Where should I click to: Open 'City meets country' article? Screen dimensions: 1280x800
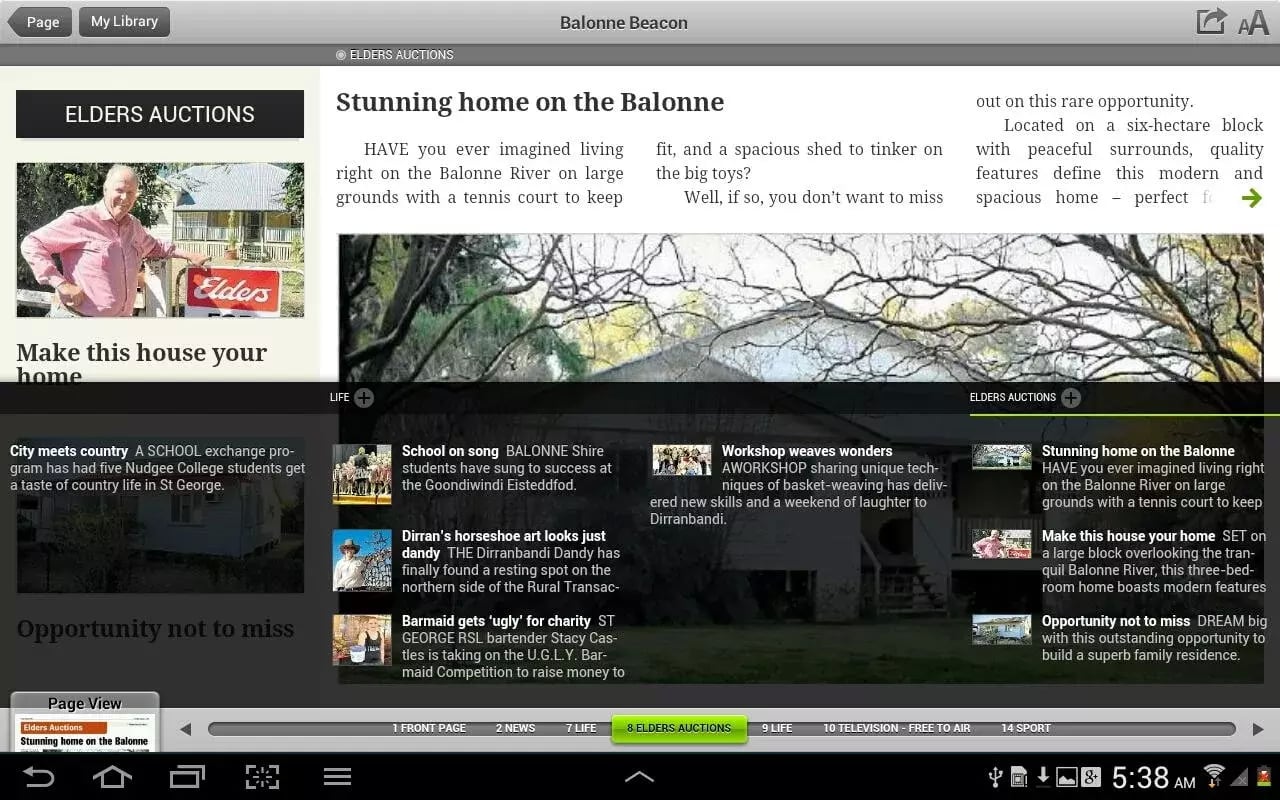[158, 468]
